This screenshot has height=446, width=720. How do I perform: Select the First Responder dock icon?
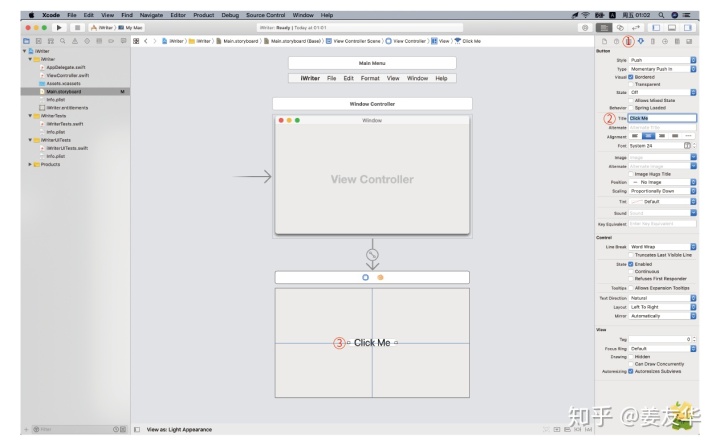380,277
